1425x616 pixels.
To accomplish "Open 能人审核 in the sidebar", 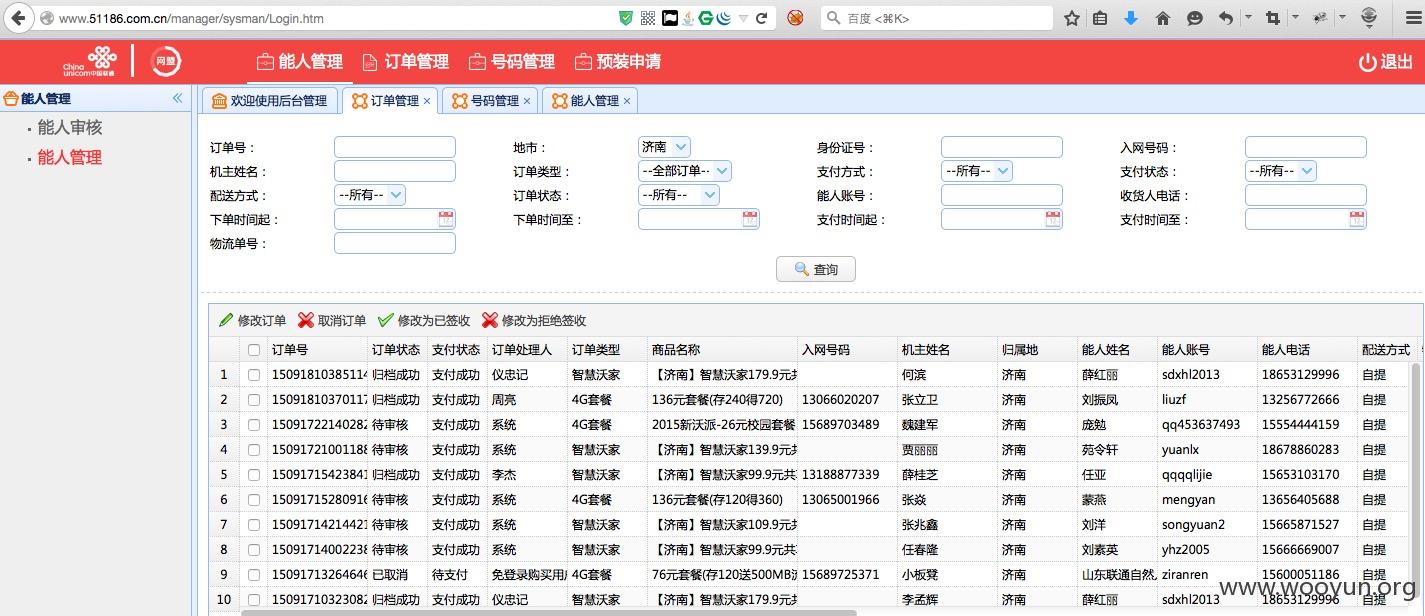I will (x=70, y=128).
